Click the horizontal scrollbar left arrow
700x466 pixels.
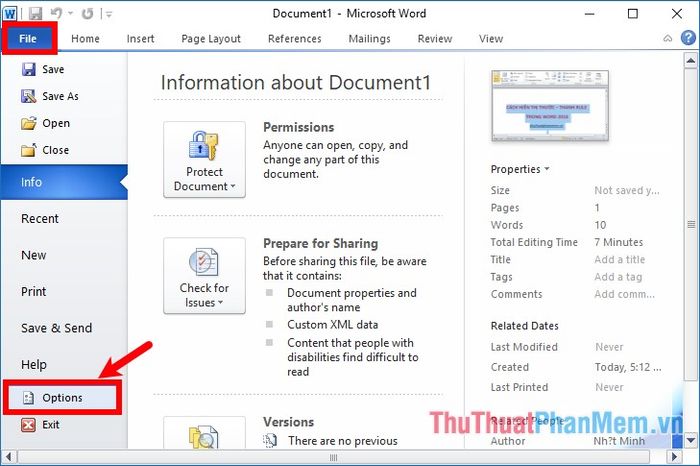pyautogui.click(x=8, y=457)
